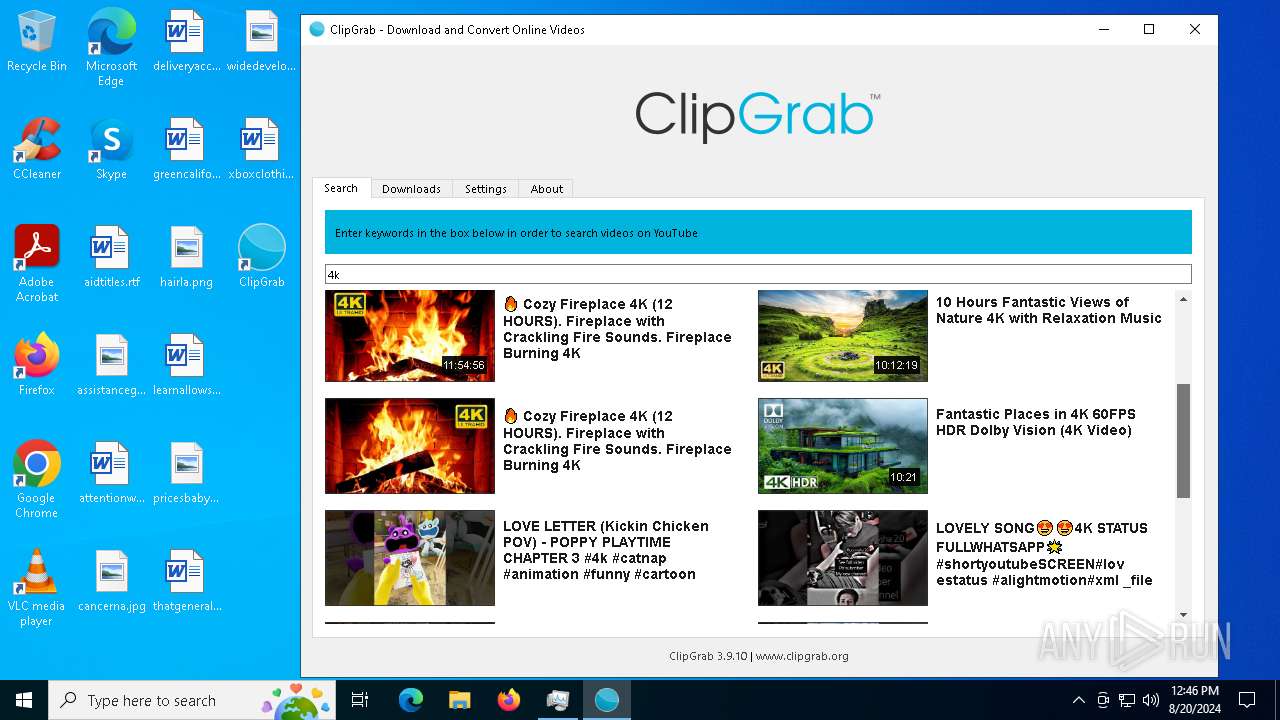Open the Settings tab
Screen dimensions: 1280x720
[x=486, y=189]
